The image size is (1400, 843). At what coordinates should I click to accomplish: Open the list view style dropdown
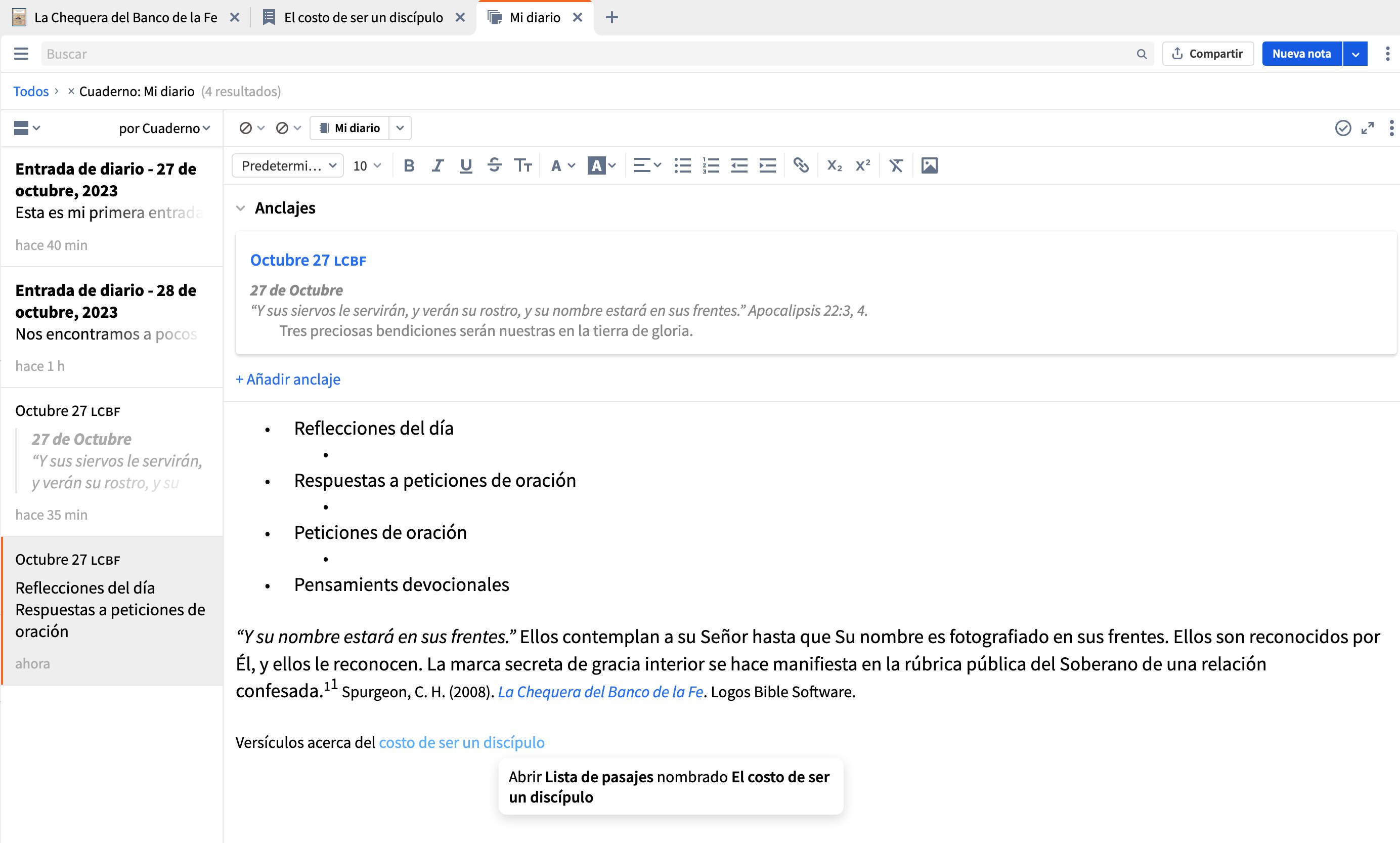point(27,128)
